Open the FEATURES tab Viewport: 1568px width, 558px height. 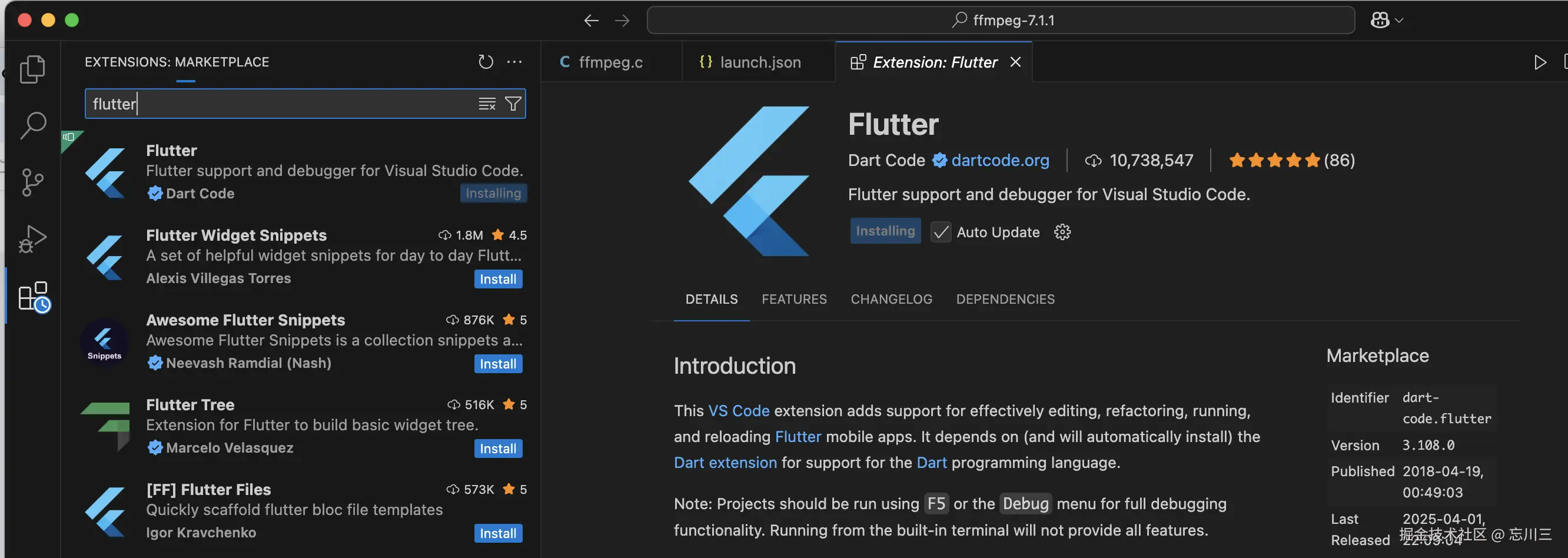[x=794, y=300]
